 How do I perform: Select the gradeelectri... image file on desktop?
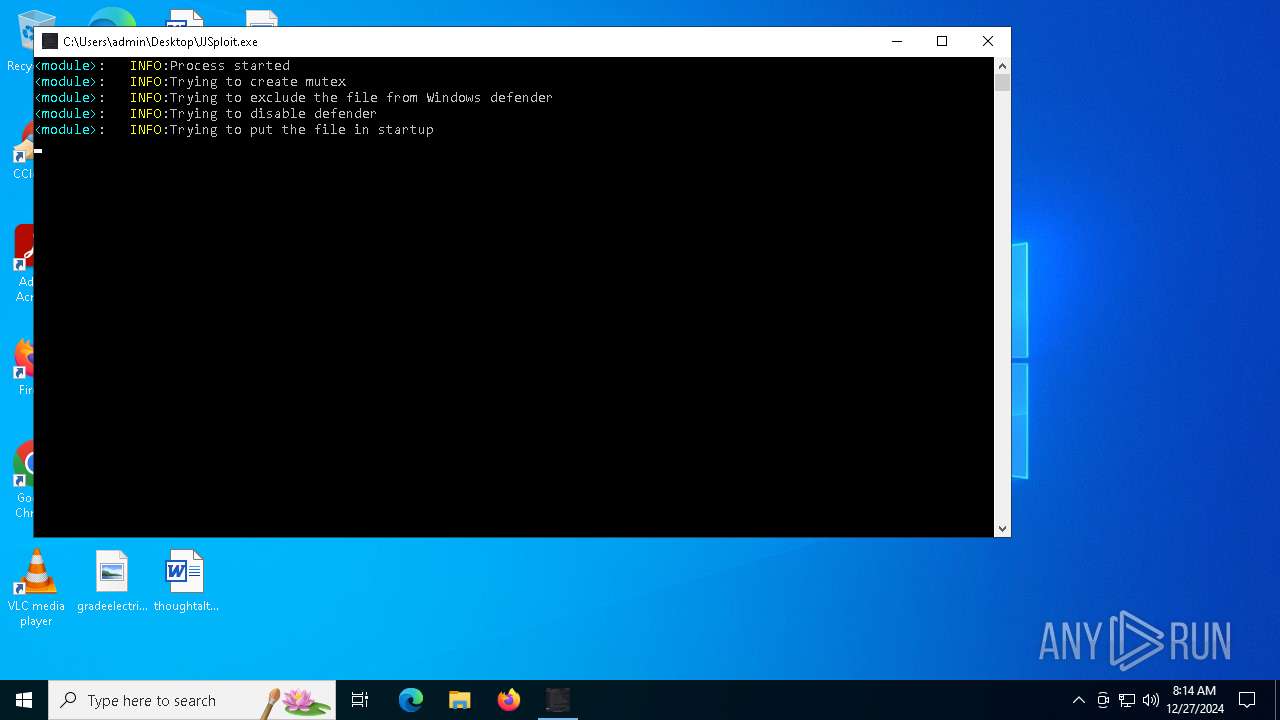[x=112, y=581]
